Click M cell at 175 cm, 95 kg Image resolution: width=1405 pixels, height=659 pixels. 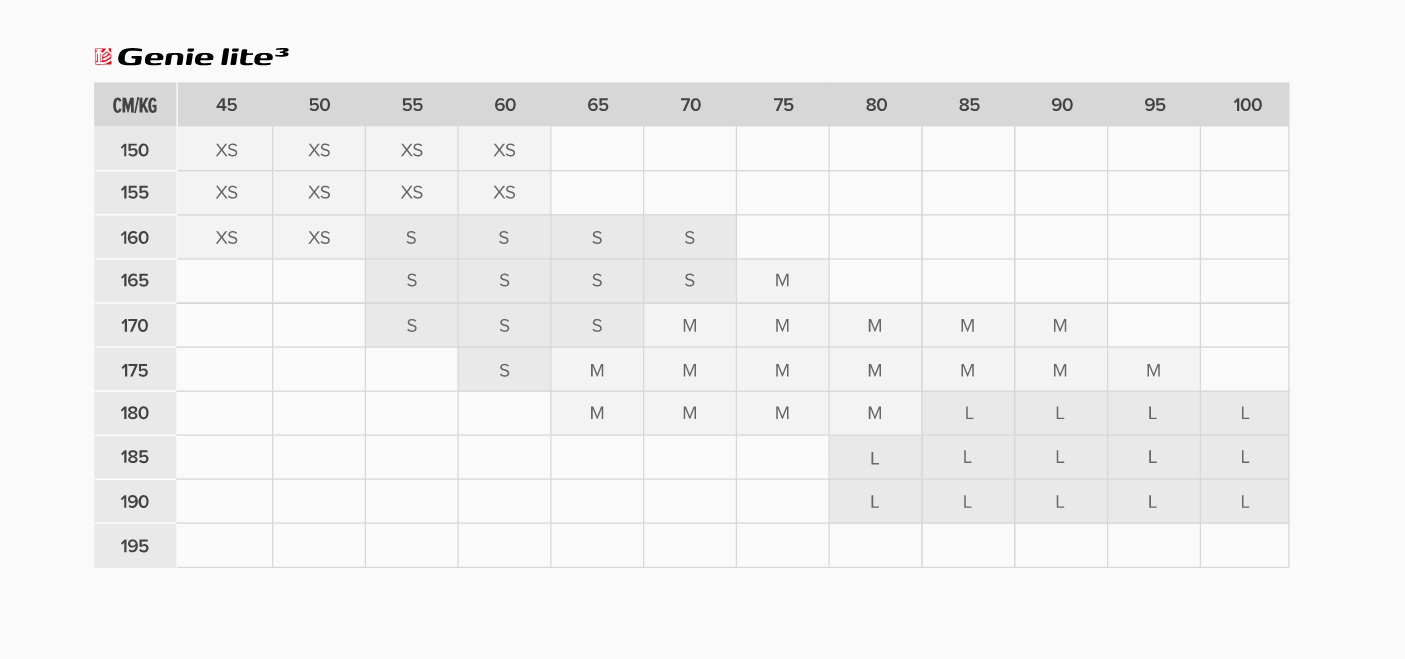(x=1154, y=370)
